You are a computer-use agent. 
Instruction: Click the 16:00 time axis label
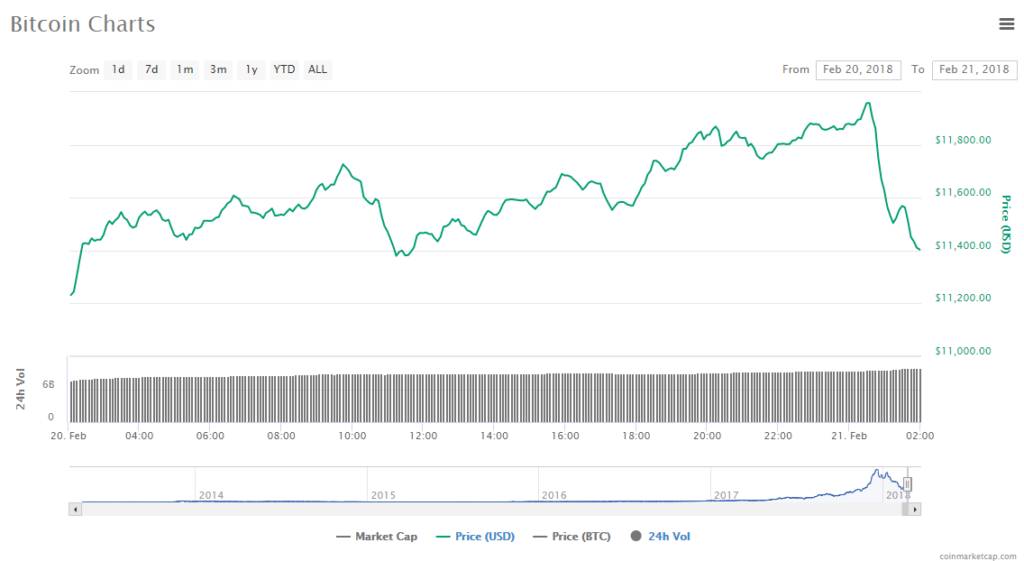coord(565,436)
